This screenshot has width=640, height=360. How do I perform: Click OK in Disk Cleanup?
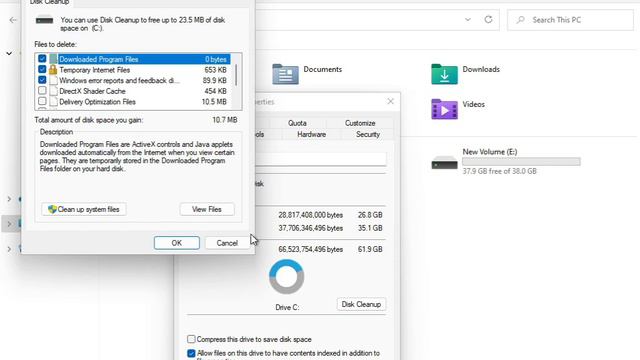(177, 243)
